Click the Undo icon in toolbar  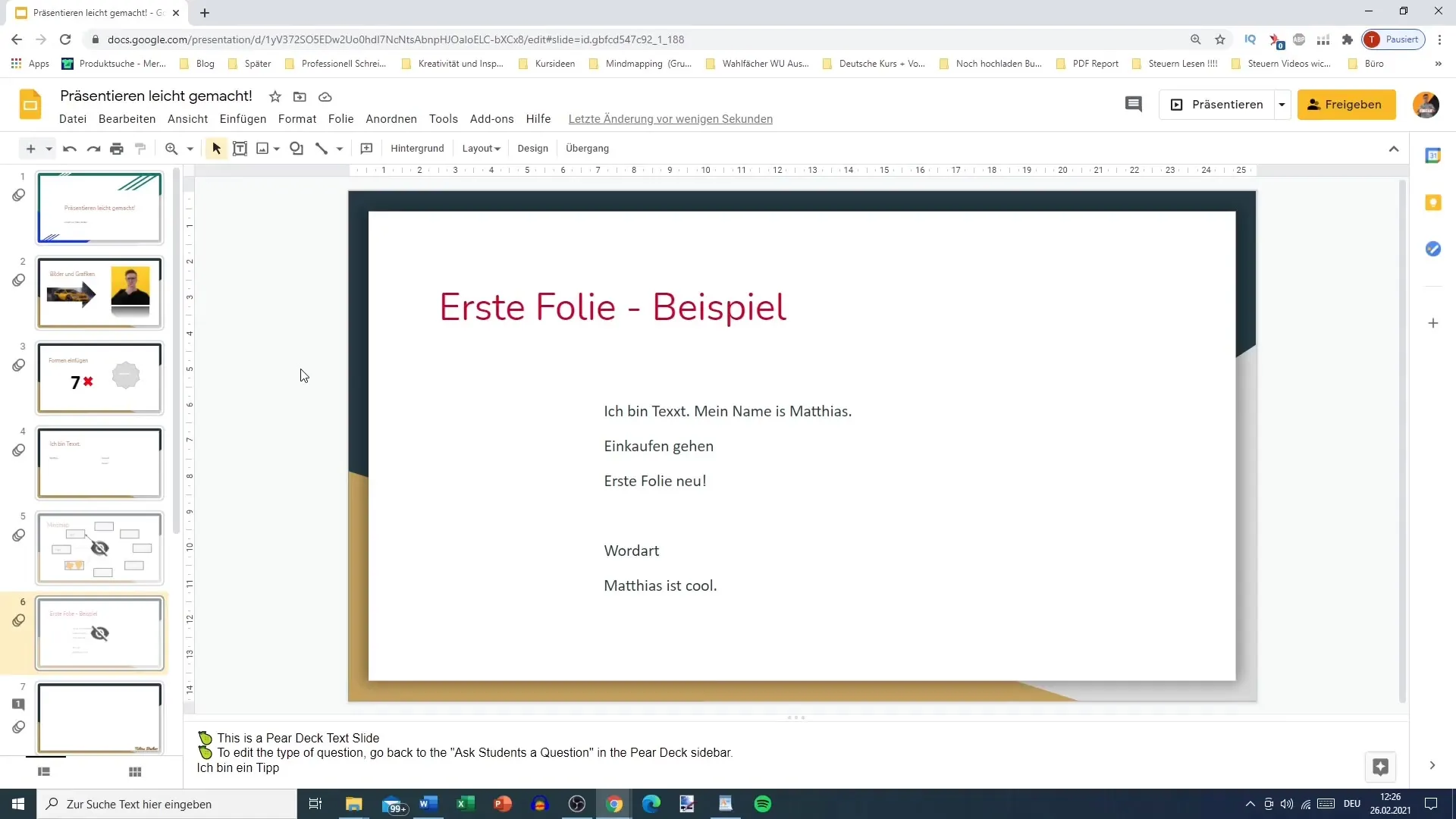pos(68,148)
